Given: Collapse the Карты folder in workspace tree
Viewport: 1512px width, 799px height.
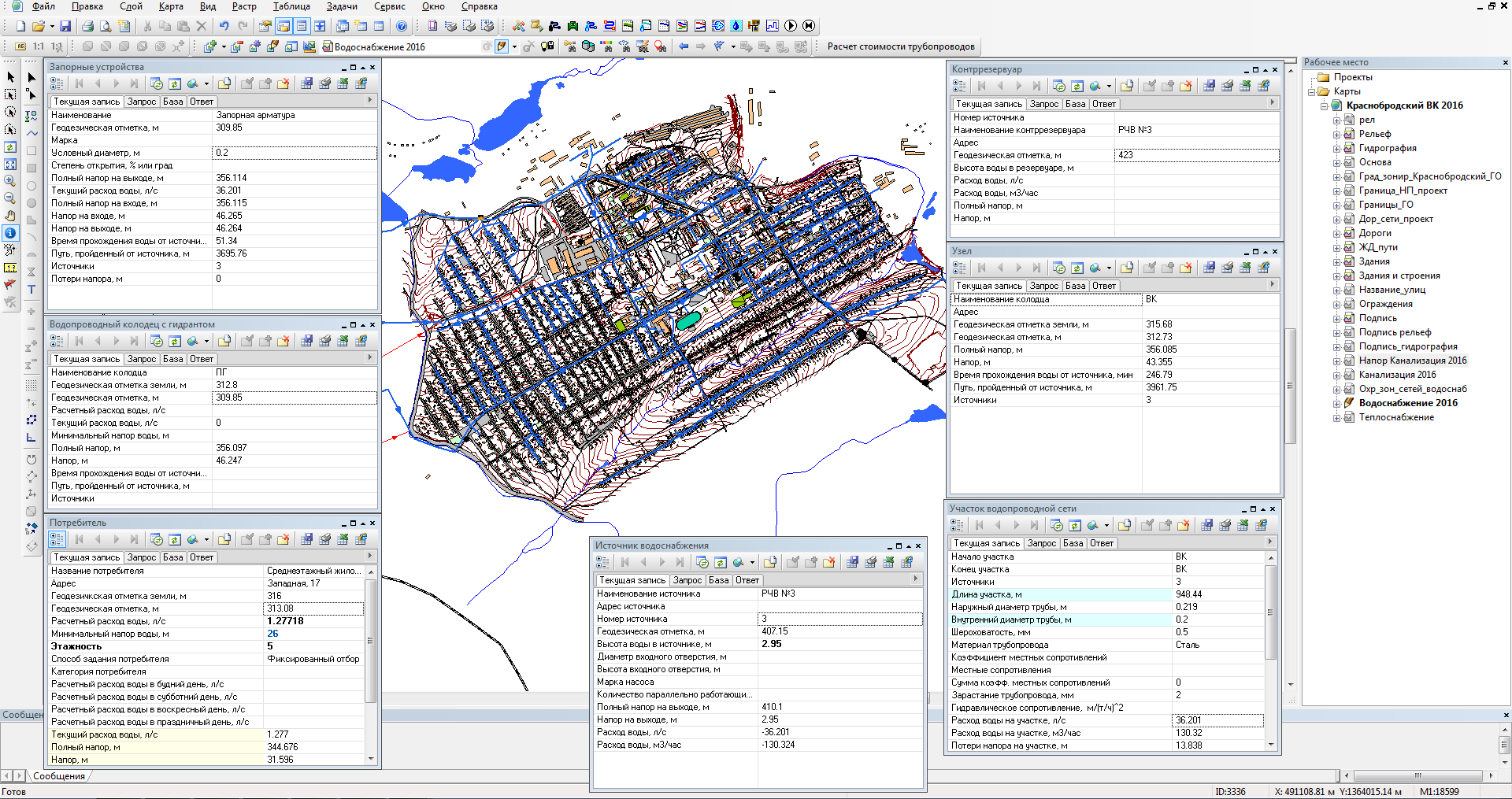Looking at the screenshot, I should (x=1313, y=91).
